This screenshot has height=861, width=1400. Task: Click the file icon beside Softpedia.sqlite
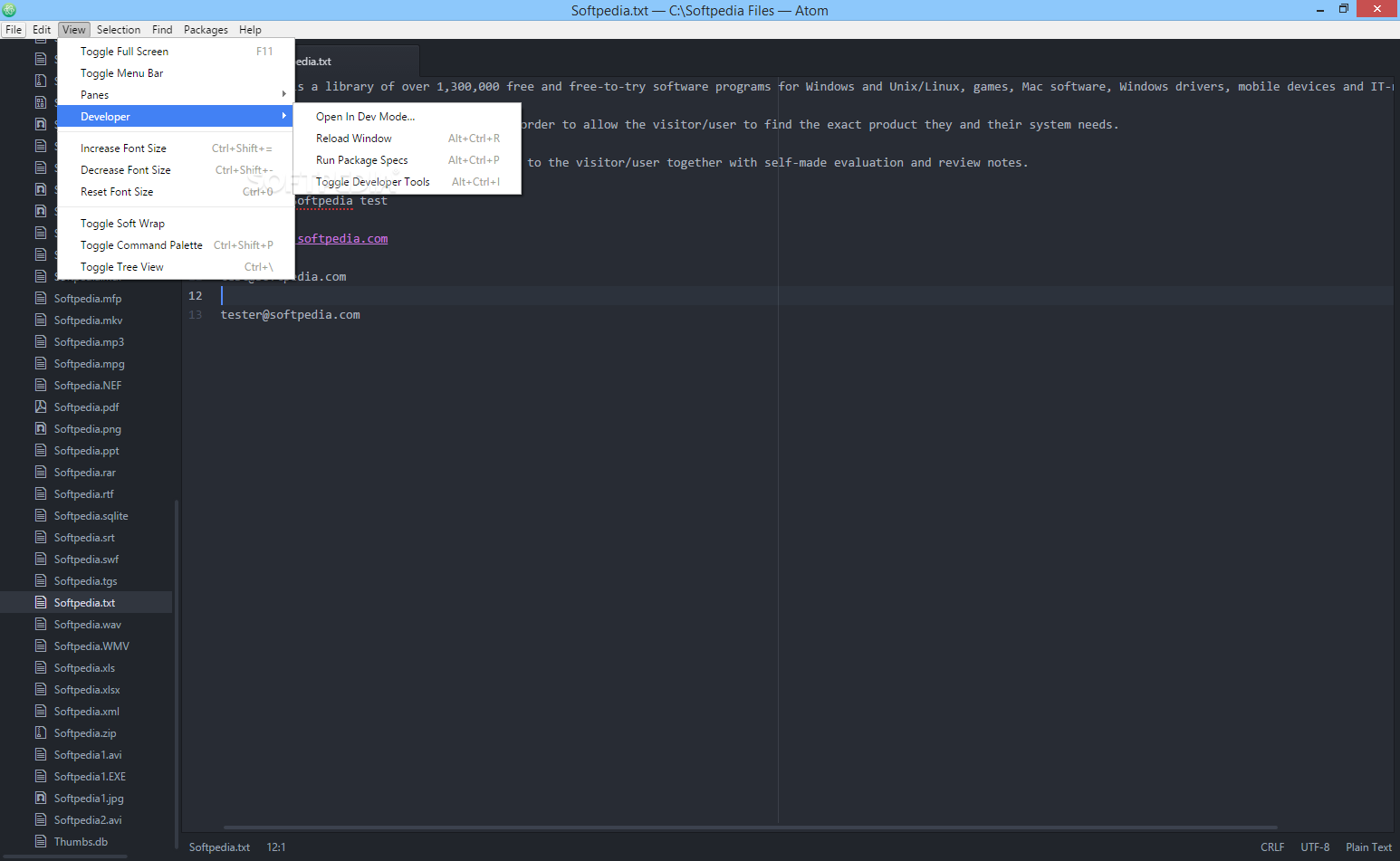click(x=41, y=515)
